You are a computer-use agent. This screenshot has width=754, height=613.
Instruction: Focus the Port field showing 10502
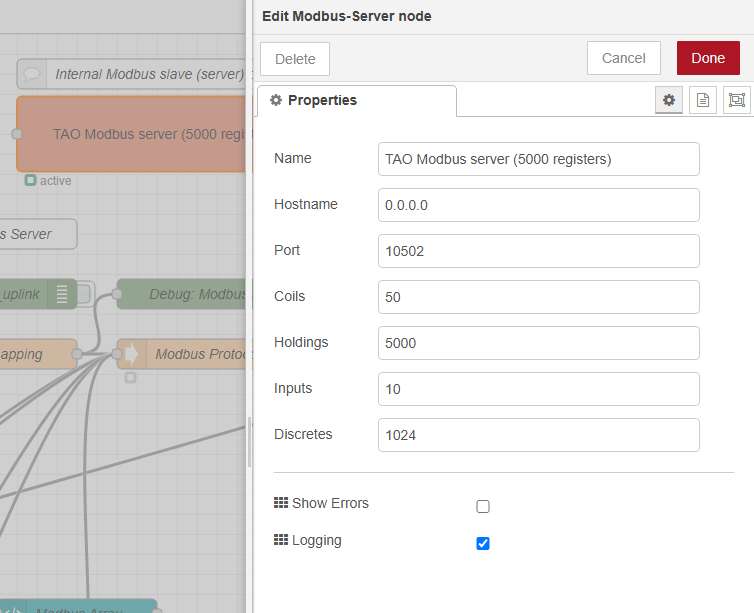538,251
